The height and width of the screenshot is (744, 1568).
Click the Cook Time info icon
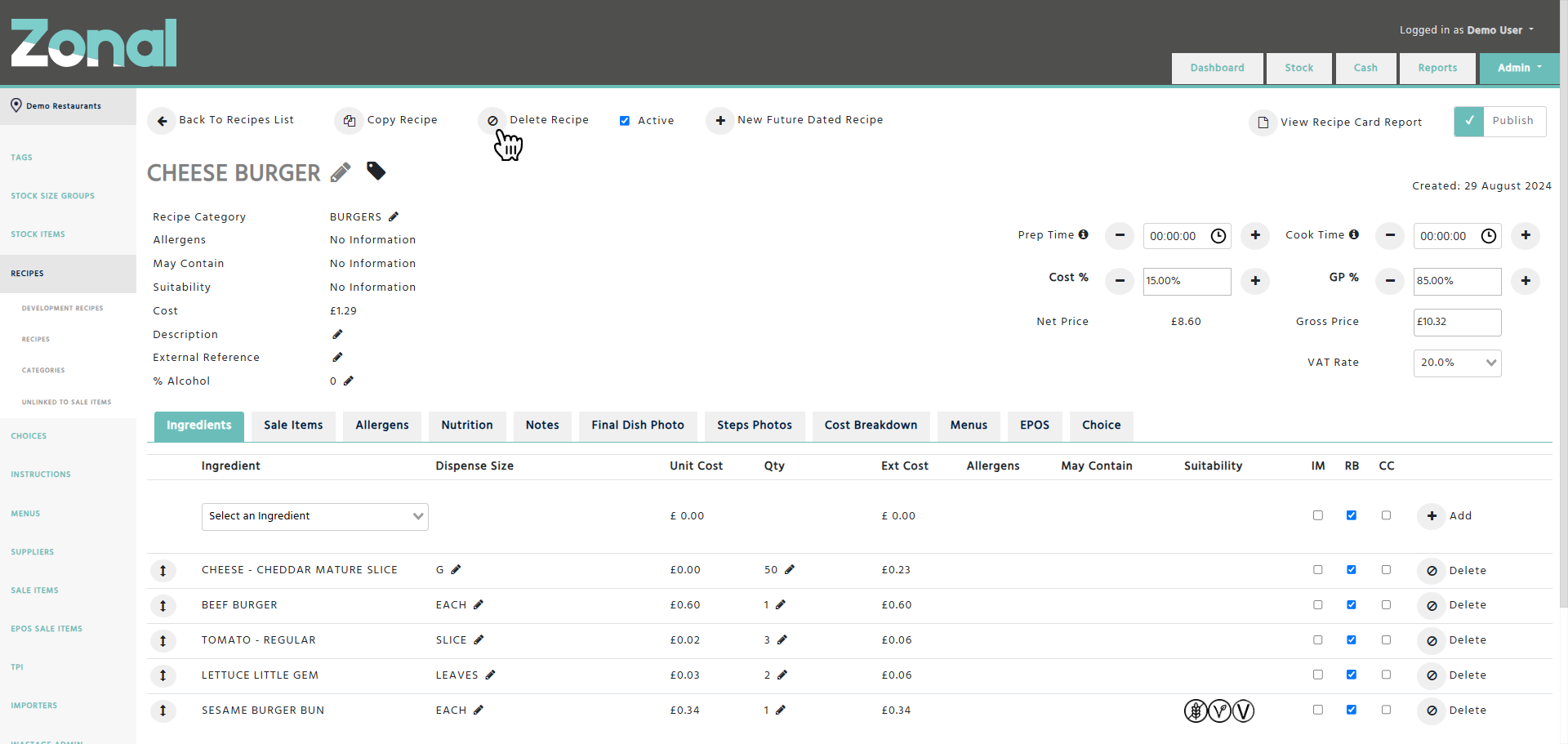point(1354,234)
